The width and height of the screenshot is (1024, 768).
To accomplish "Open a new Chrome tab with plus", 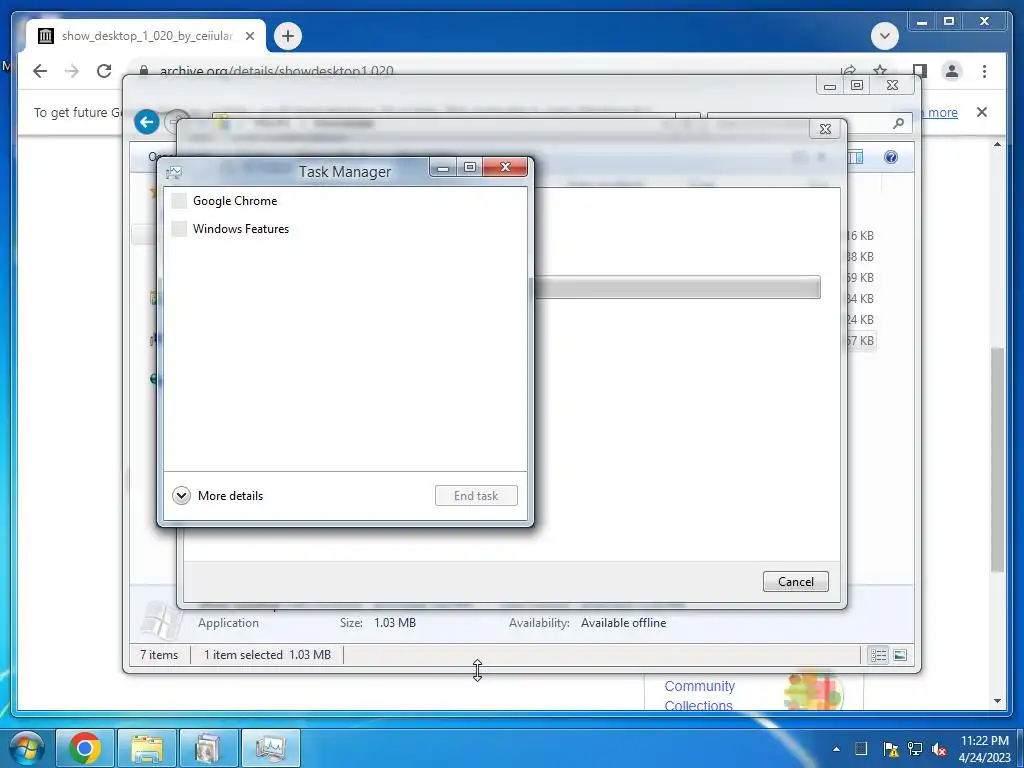I will [288, 36].
